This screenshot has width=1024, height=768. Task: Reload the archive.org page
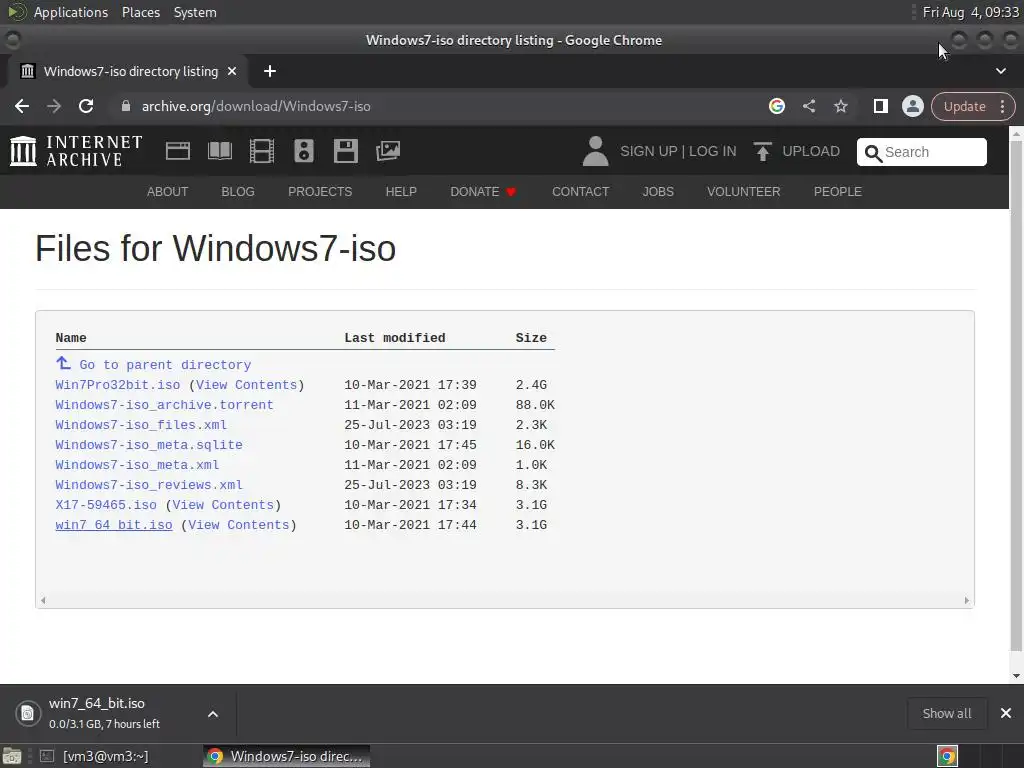coord(86,106)
